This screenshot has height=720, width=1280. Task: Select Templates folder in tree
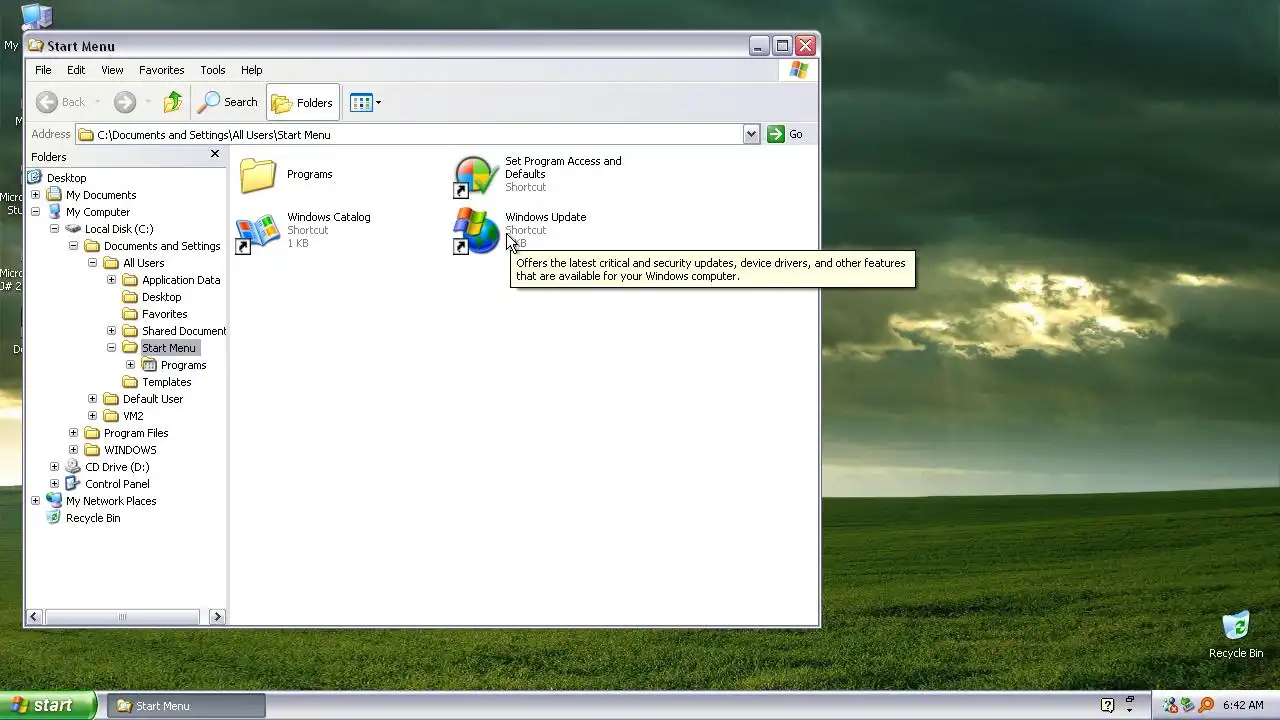click(166, 382)
